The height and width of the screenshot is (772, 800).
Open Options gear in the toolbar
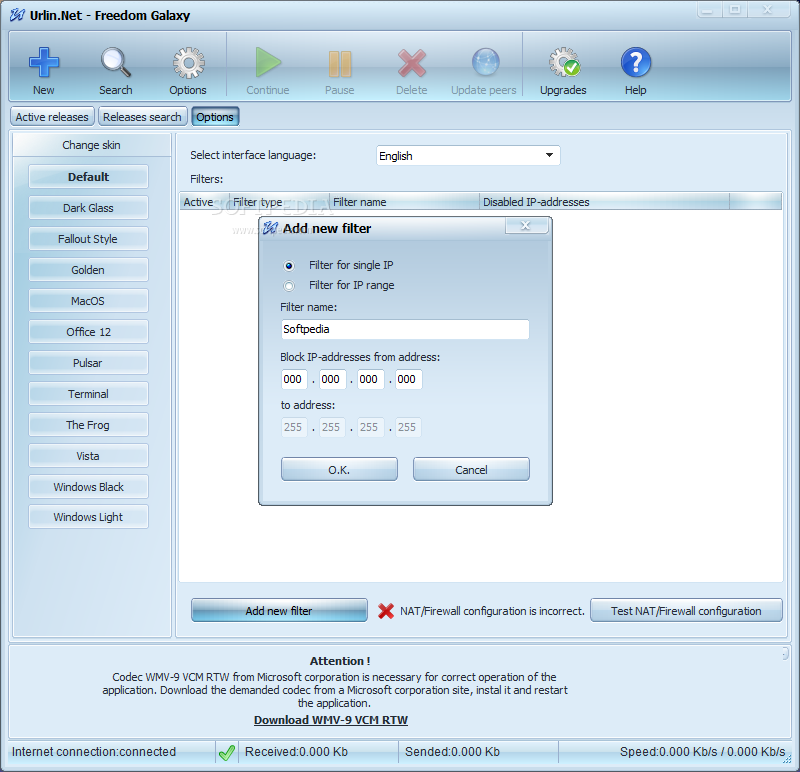188,63
